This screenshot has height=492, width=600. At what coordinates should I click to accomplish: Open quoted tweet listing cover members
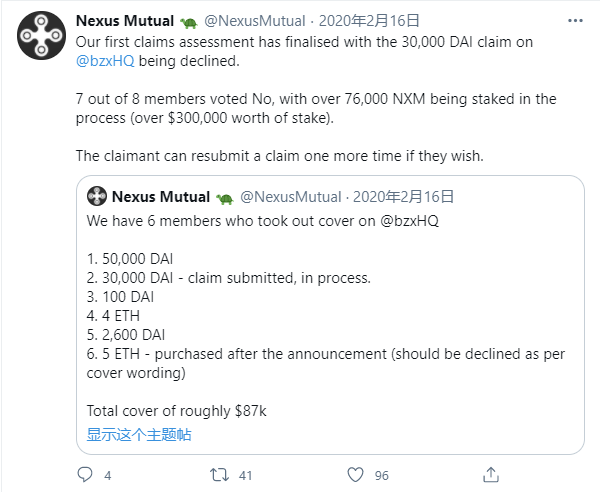[330, 310]
